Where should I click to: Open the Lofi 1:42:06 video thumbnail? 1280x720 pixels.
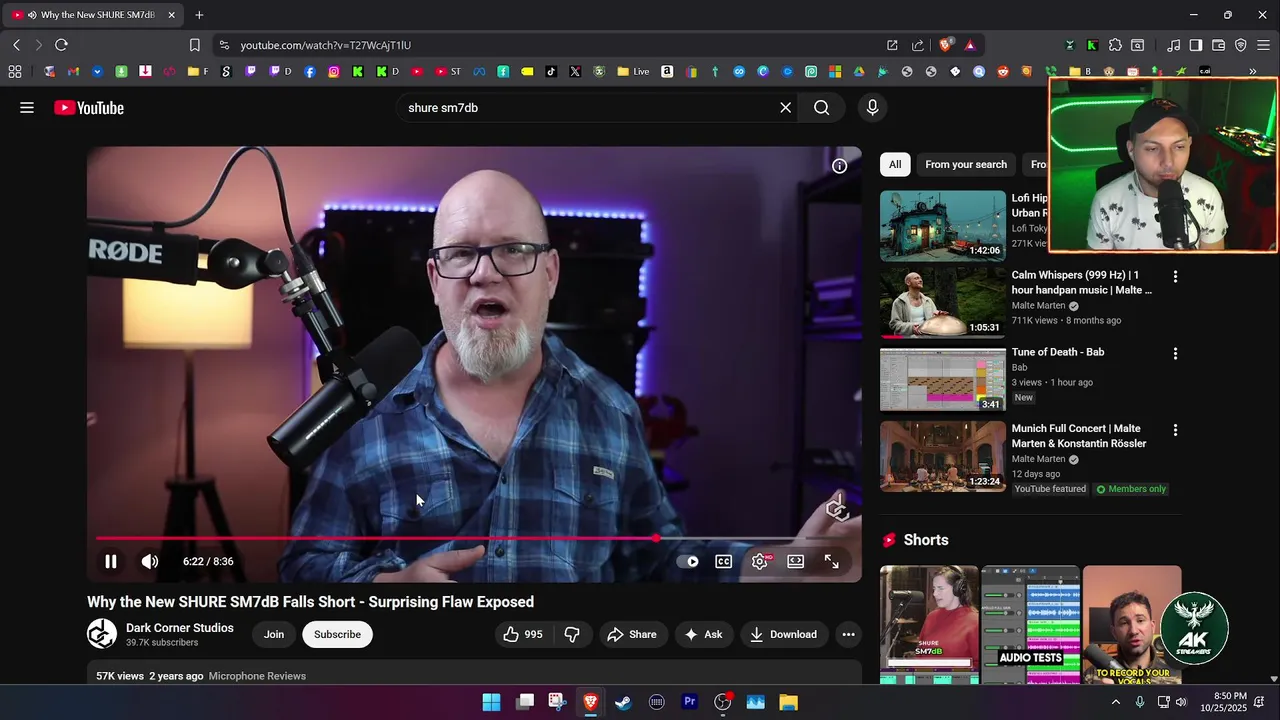point(943,226)
